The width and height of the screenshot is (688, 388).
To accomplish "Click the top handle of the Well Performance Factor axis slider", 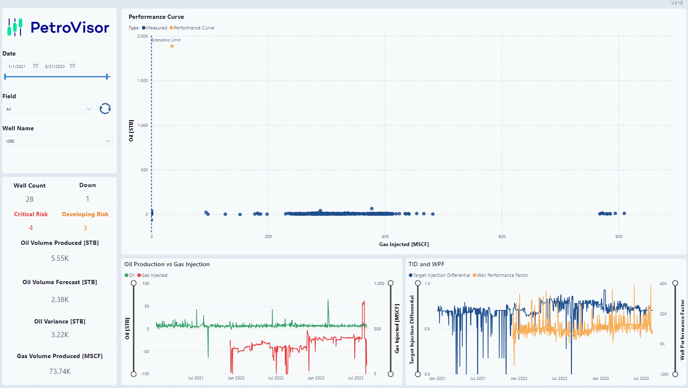I will pos(675,284).
